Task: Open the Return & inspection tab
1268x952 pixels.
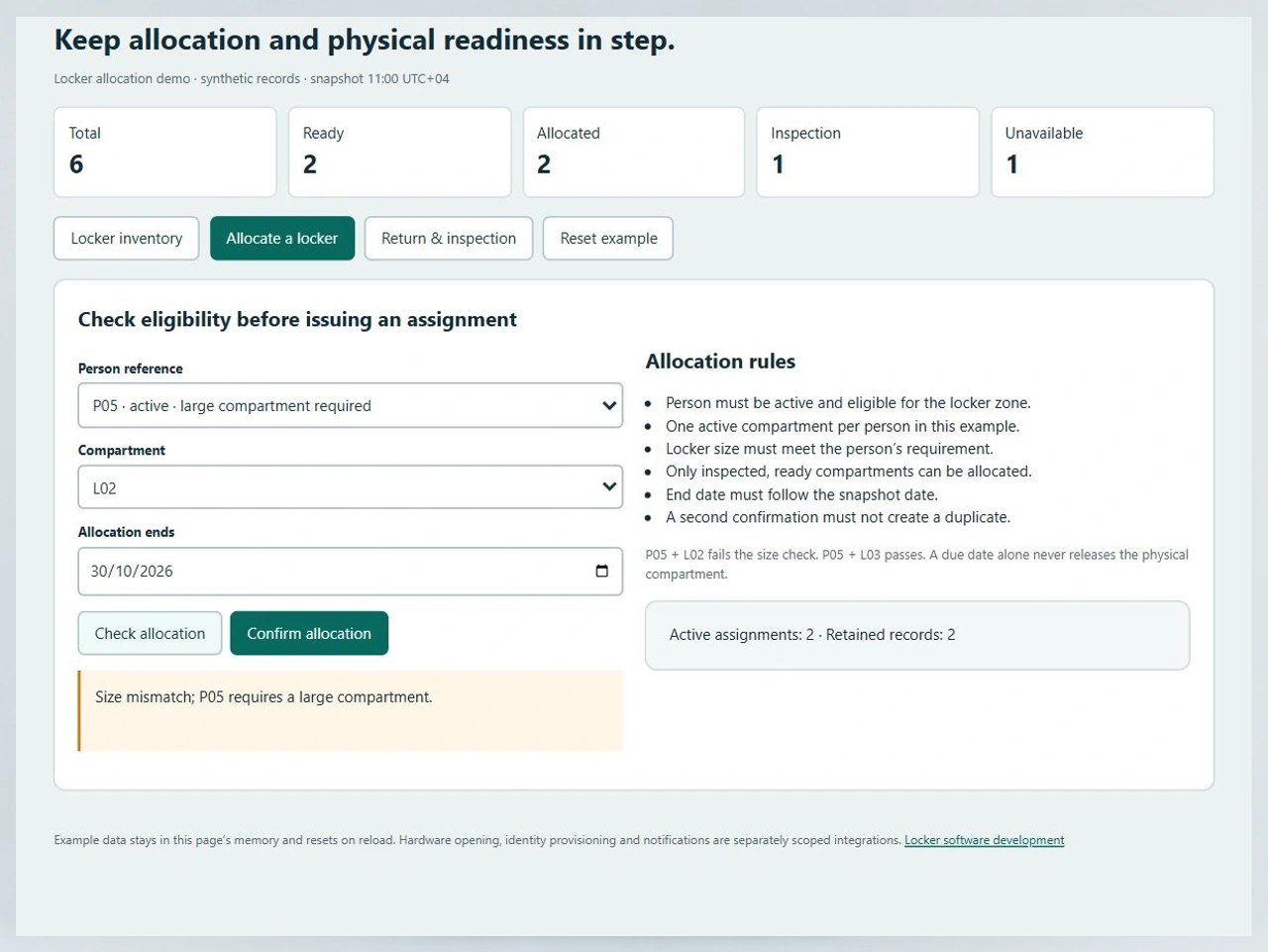Action: (449, 238)
